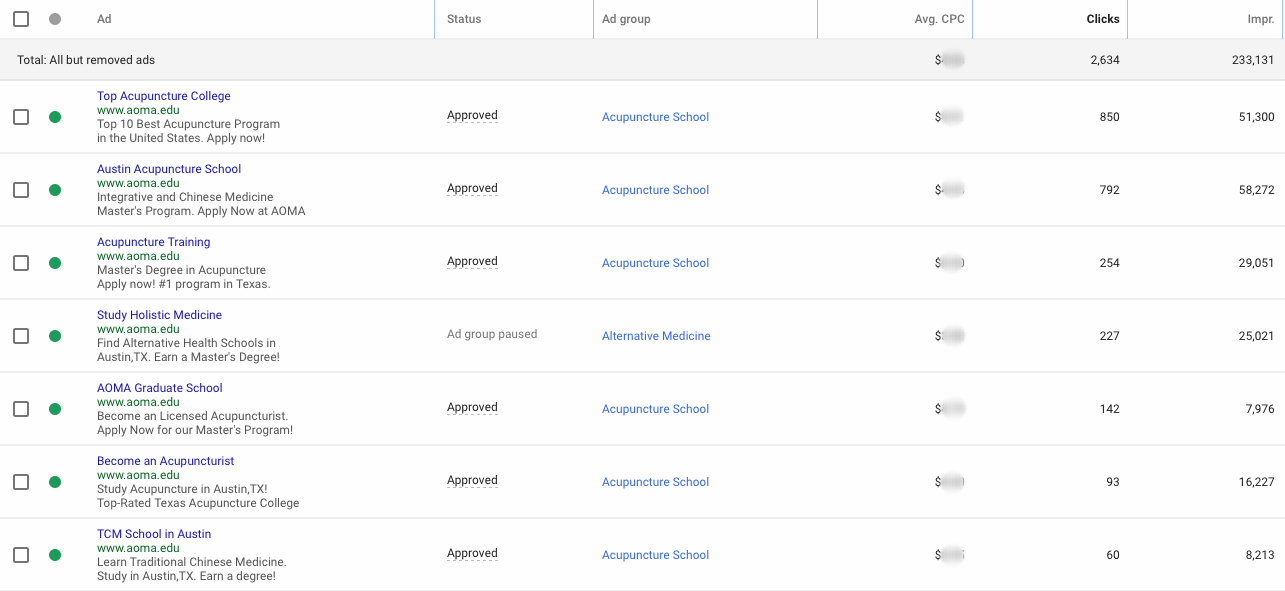Screen dimensions: 1285x591
Task: Sort by the Ad group column header
Action: click(x=626, y=19)
